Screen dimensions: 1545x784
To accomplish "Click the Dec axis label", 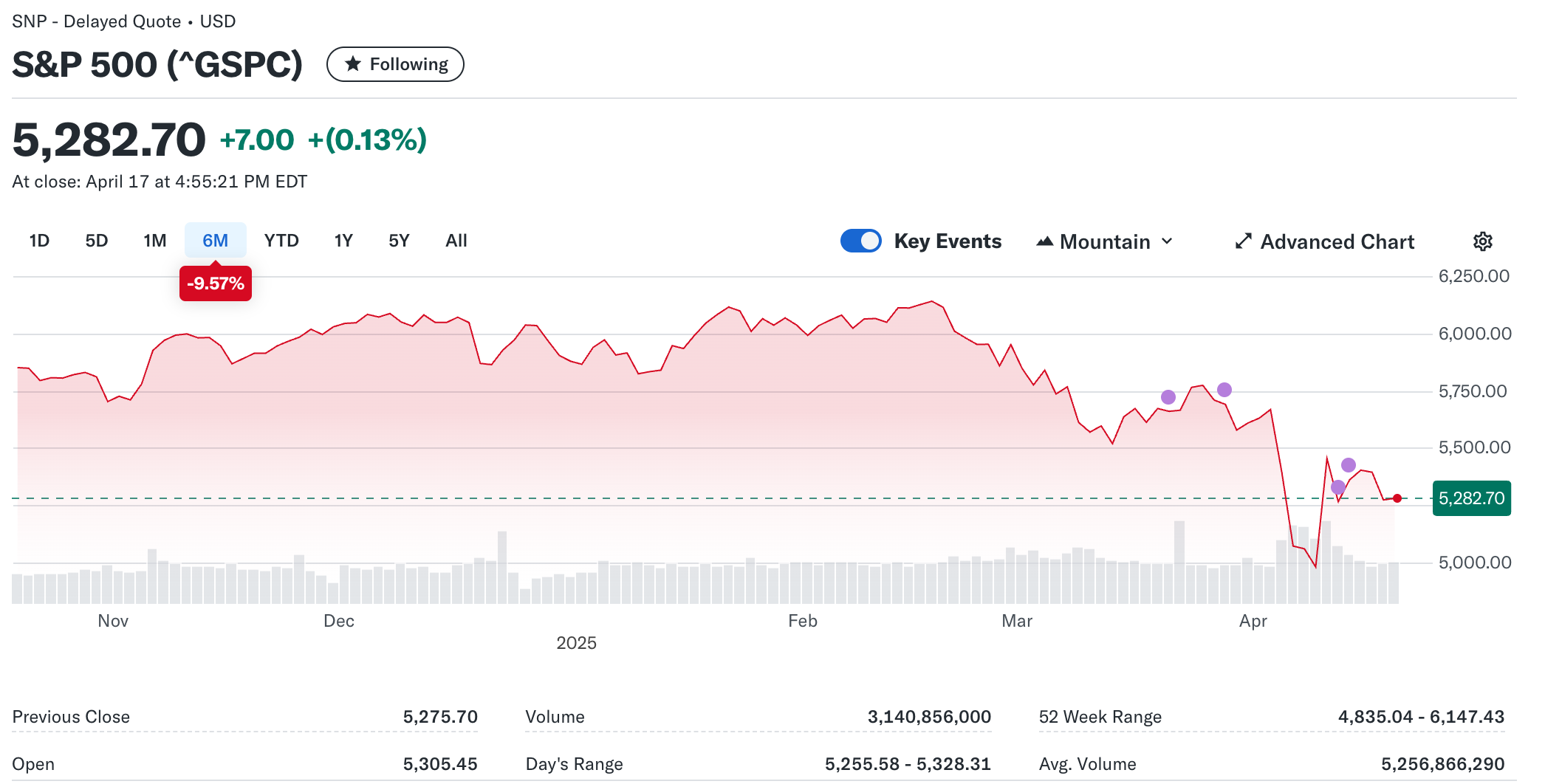I will [x=339, y=621].
